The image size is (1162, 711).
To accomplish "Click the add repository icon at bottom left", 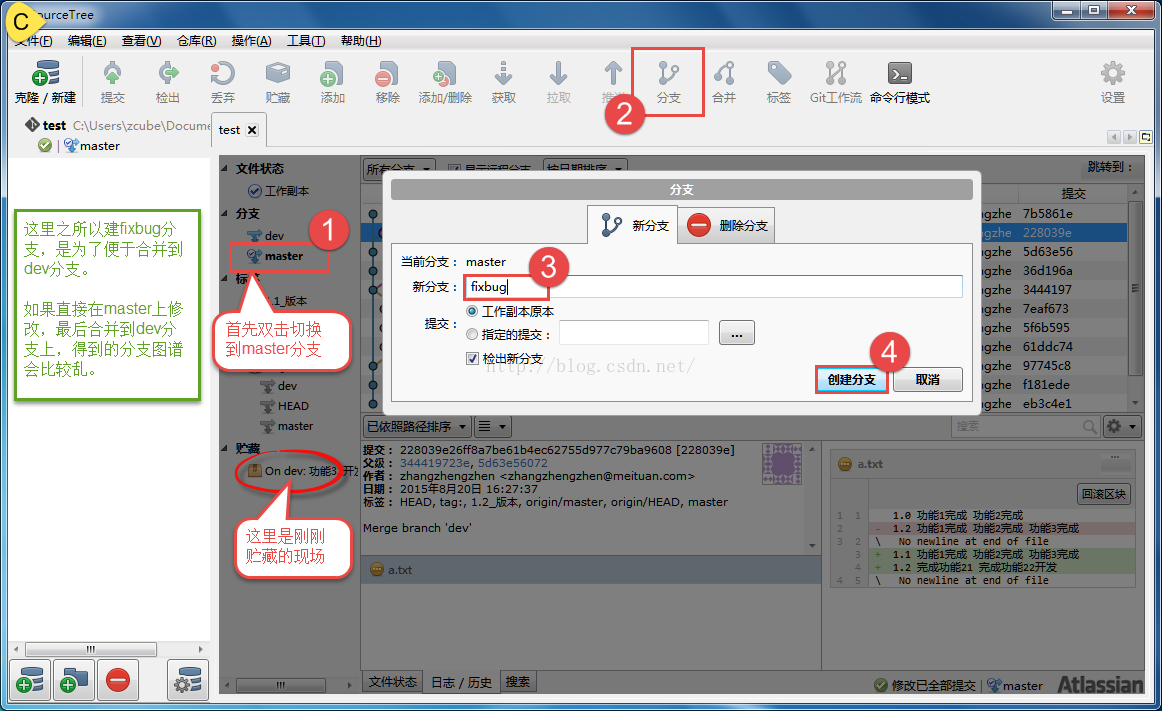I will [30, 680].
